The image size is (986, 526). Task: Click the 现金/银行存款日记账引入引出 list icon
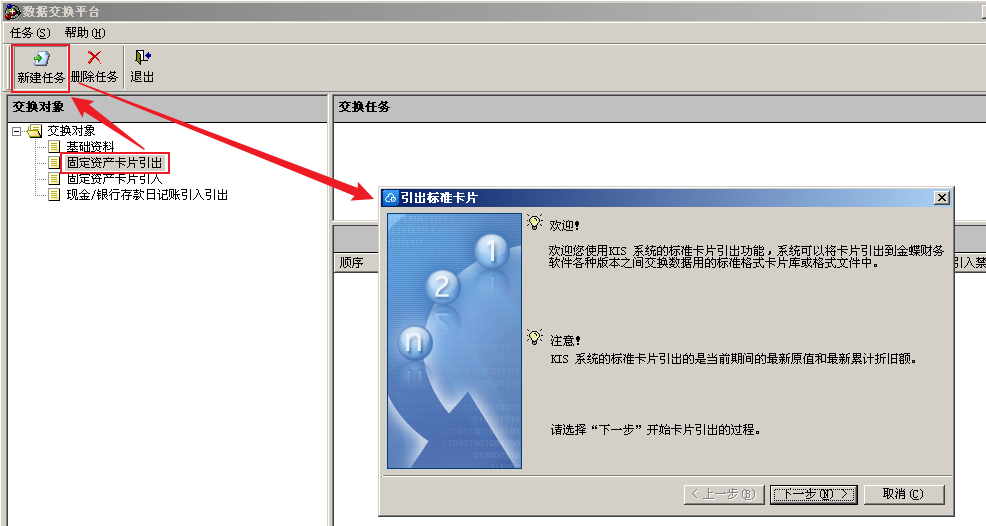[55, 195]
